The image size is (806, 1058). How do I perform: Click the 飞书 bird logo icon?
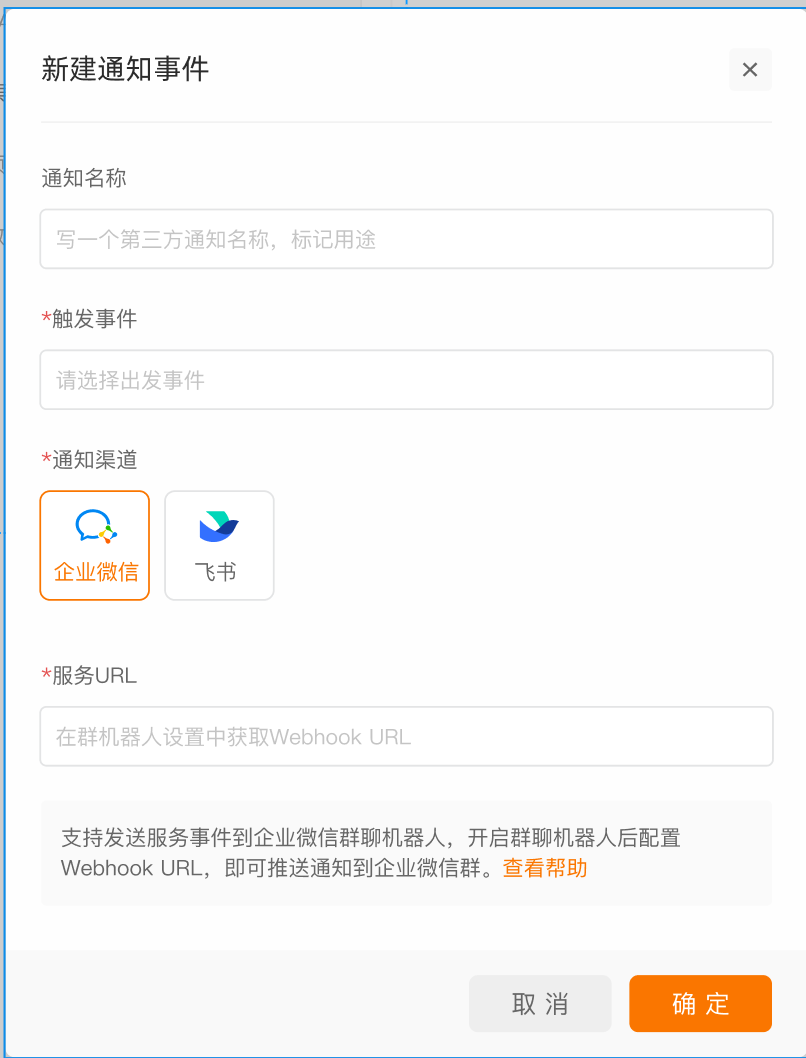point(219,527)
